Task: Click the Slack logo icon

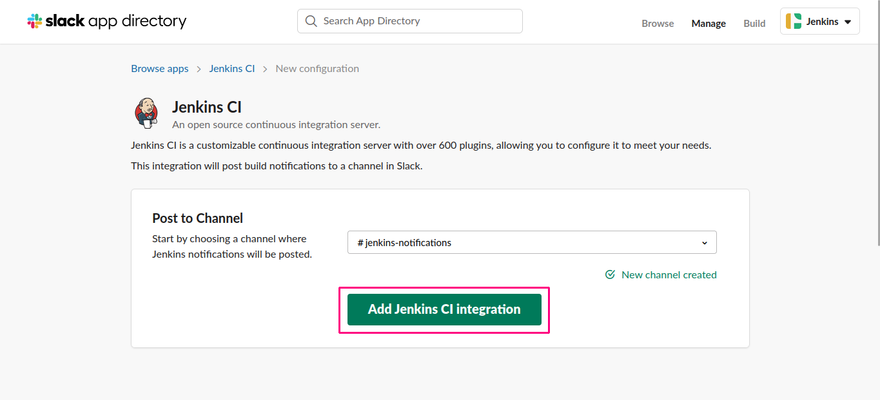Action: tap(34, 21)
